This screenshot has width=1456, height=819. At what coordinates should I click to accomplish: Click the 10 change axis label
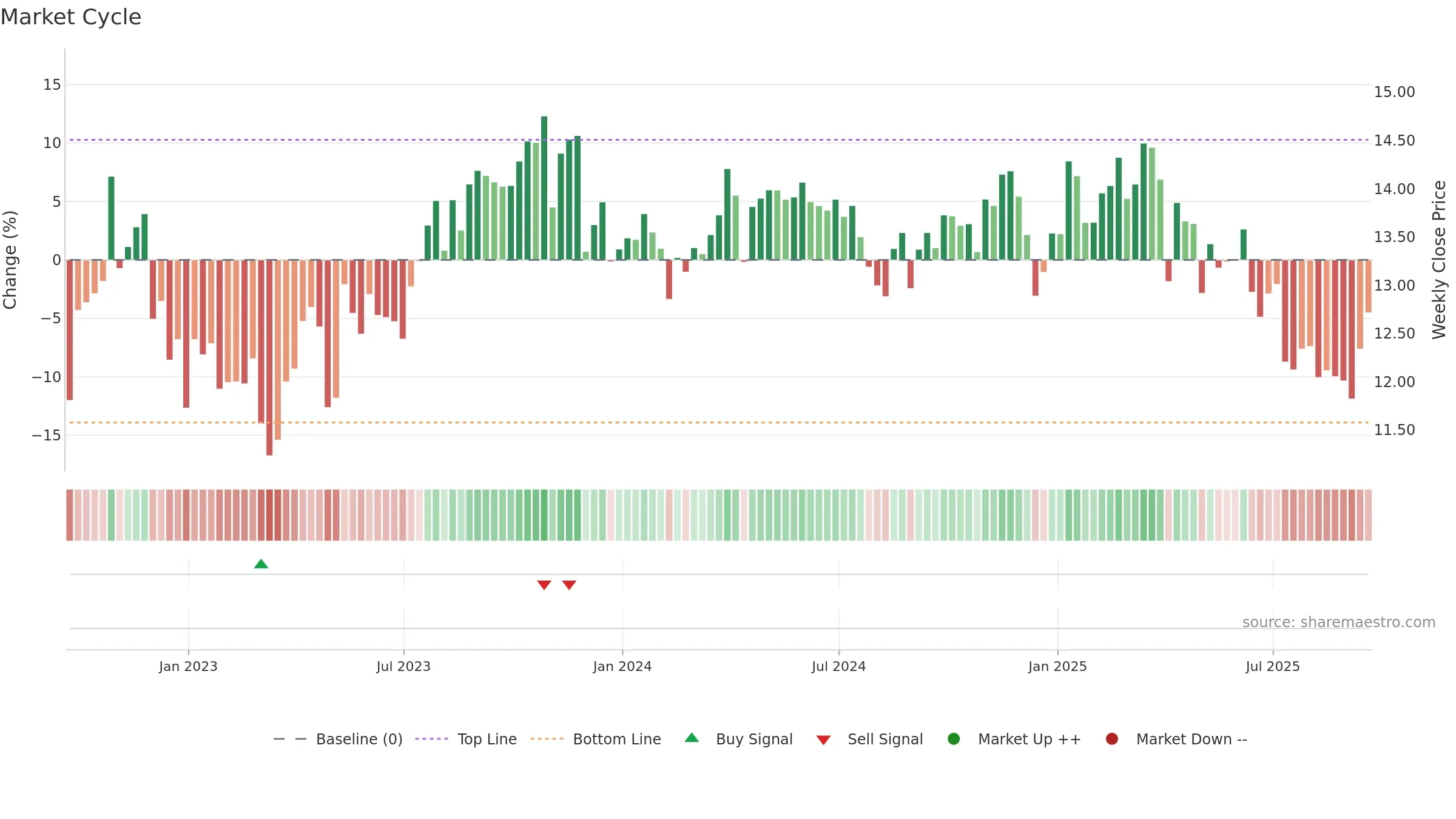pos(52,143)
